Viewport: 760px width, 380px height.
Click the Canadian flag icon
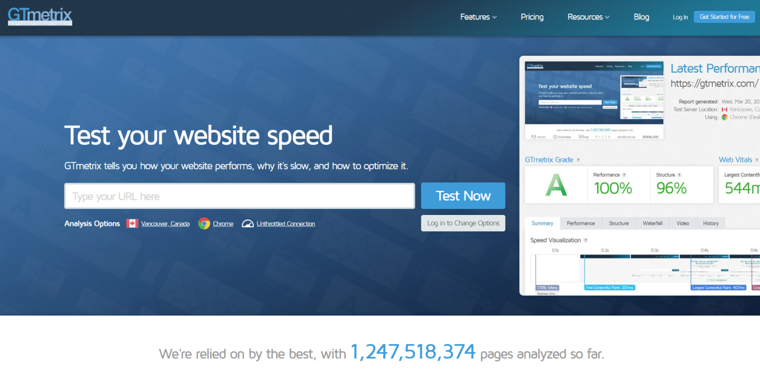[x=132, y=223]
